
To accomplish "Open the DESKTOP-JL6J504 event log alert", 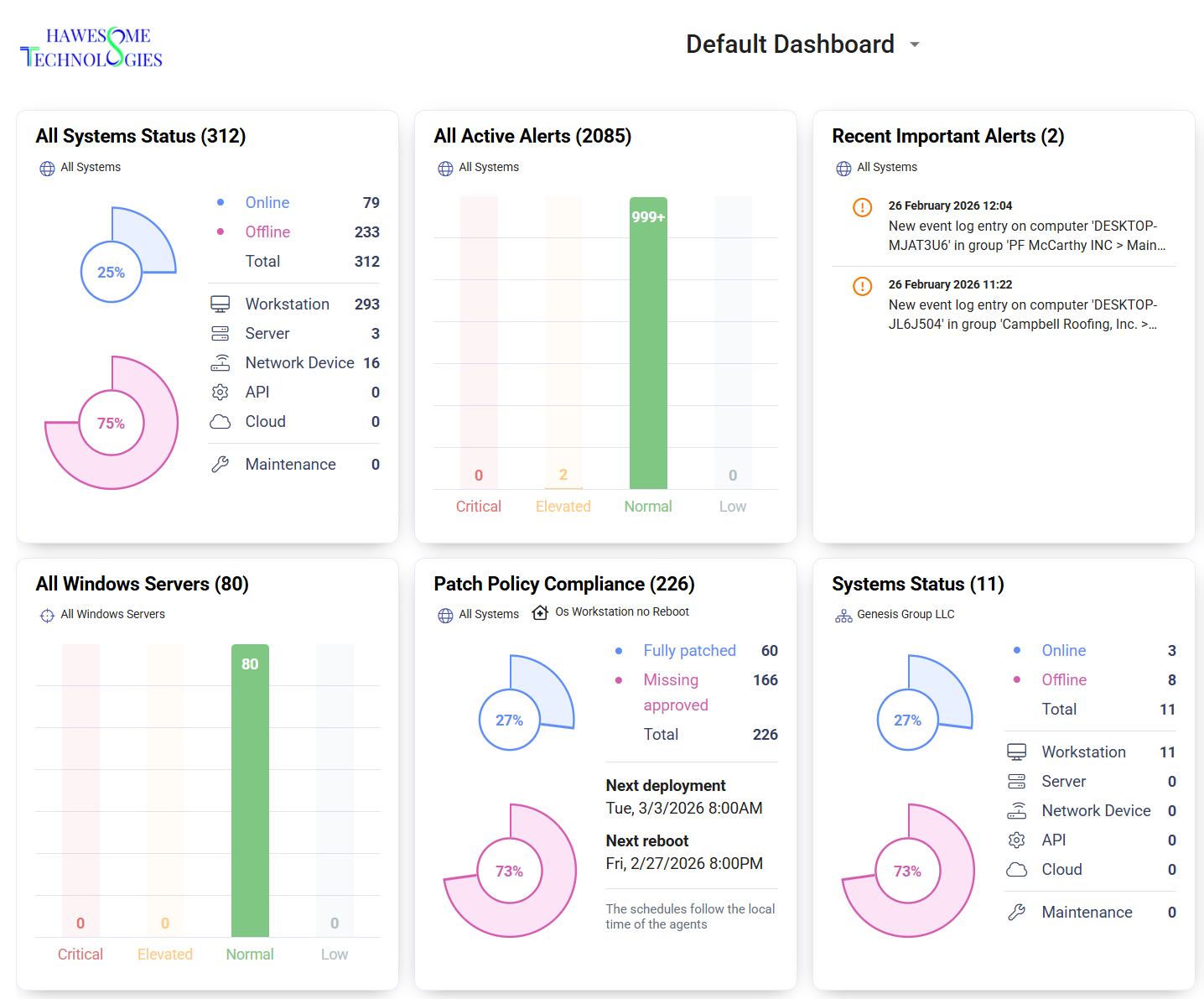I will (1022, 314).
